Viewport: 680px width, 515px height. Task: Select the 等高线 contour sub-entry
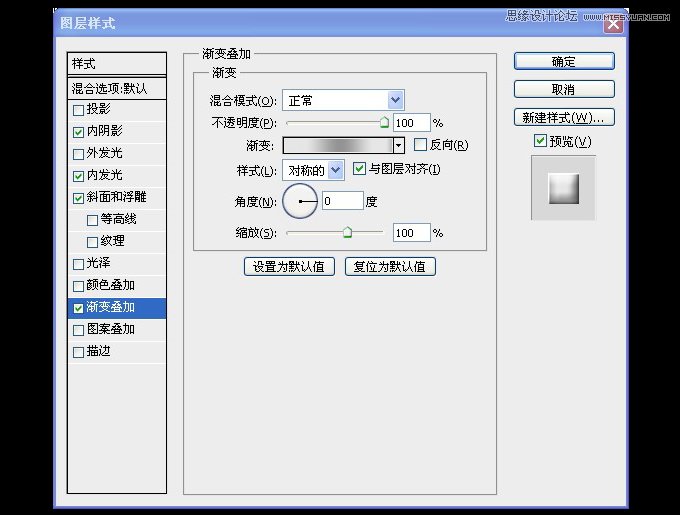pos(117,220)
